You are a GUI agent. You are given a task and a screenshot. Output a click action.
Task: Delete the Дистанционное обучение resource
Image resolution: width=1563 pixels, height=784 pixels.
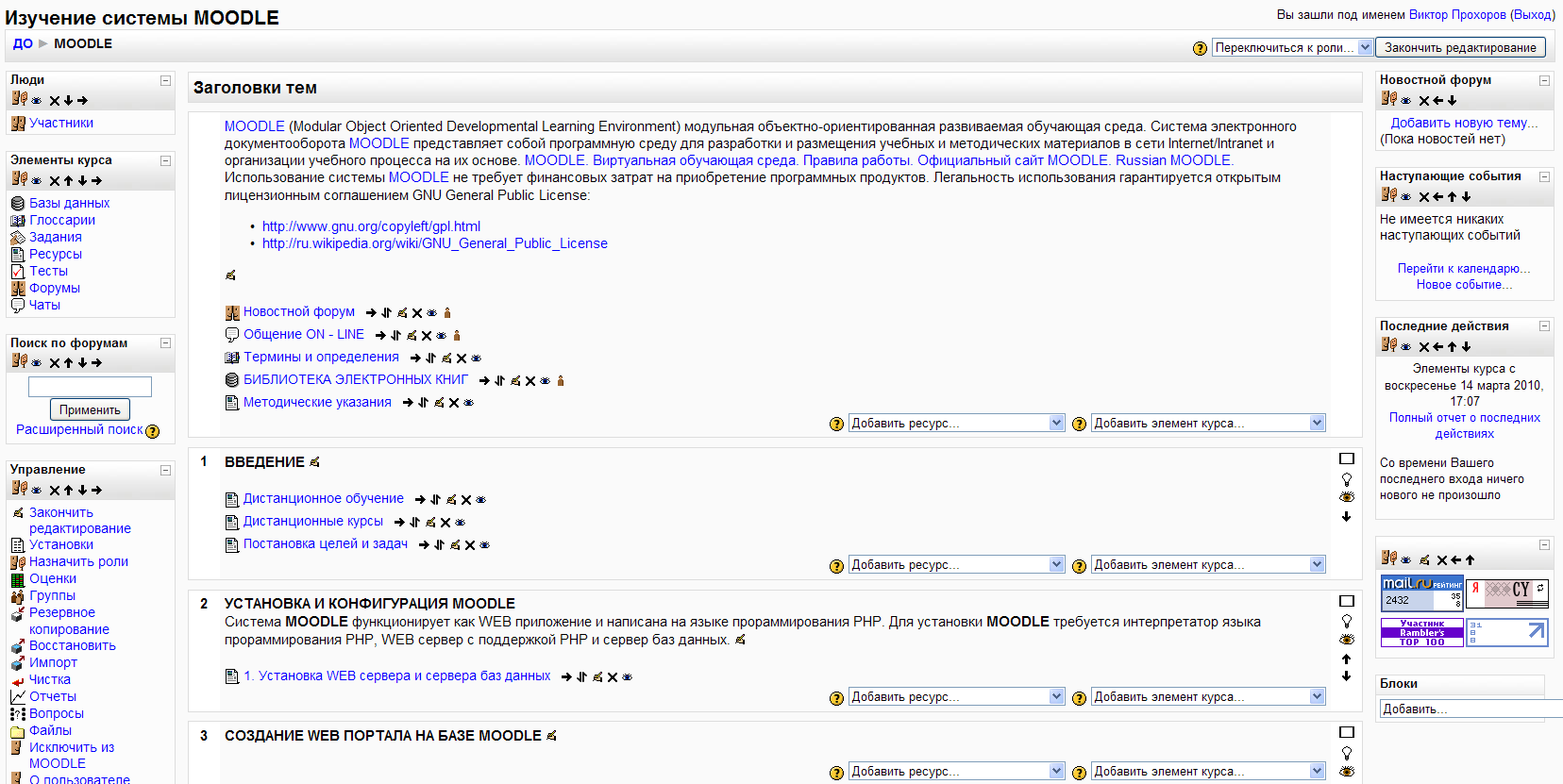click(x=466, y=499)
